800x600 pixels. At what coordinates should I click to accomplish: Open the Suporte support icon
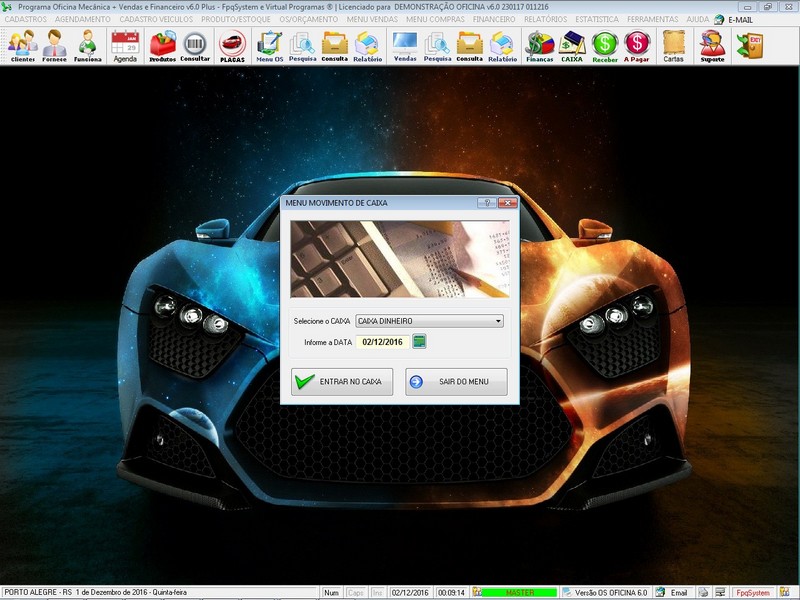(x=712, y=46)
